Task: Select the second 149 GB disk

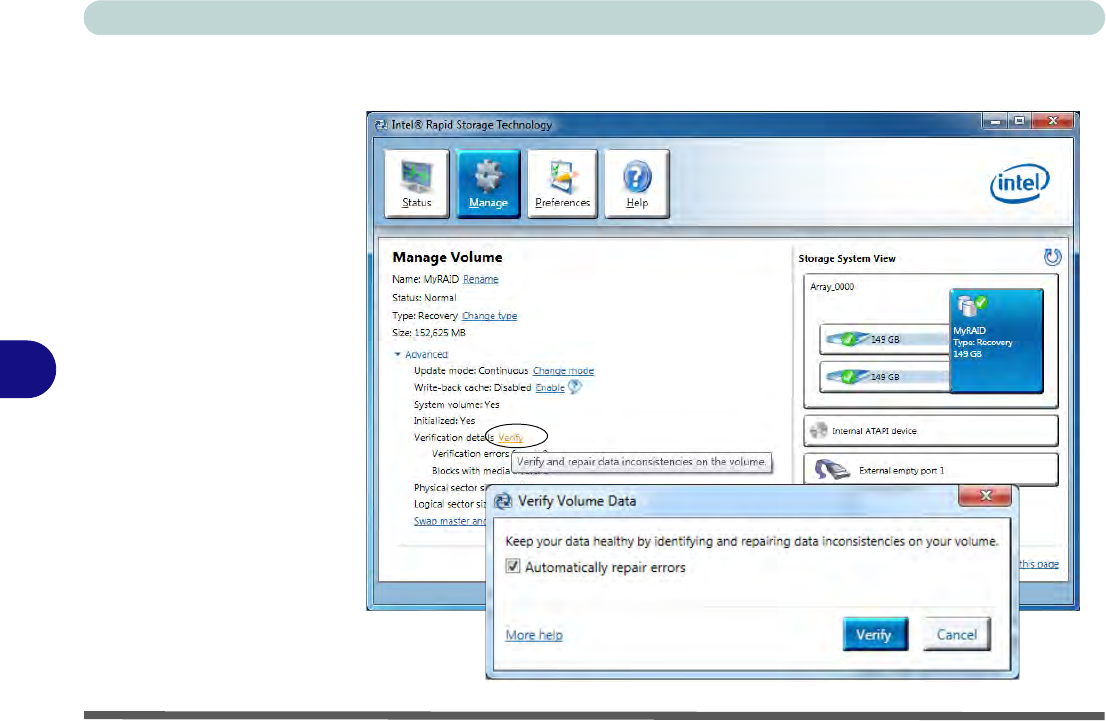Action: [x=885, y=377]
